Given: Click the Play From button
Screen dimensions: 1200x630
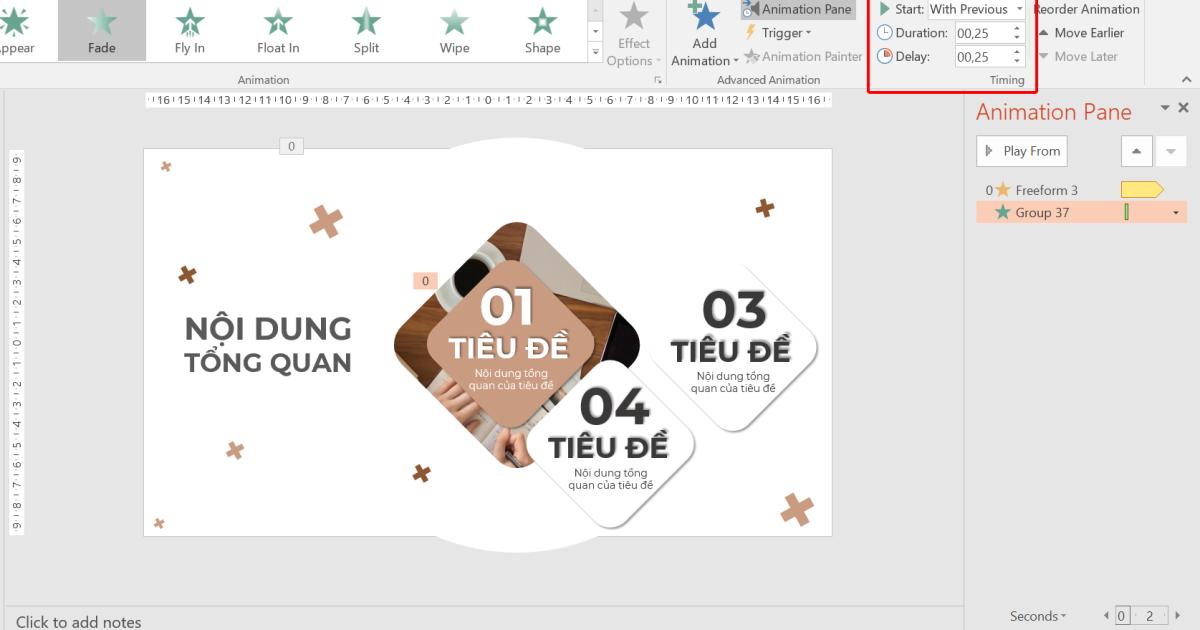Looking at the screenshot, I should (x=1021, y=150).
